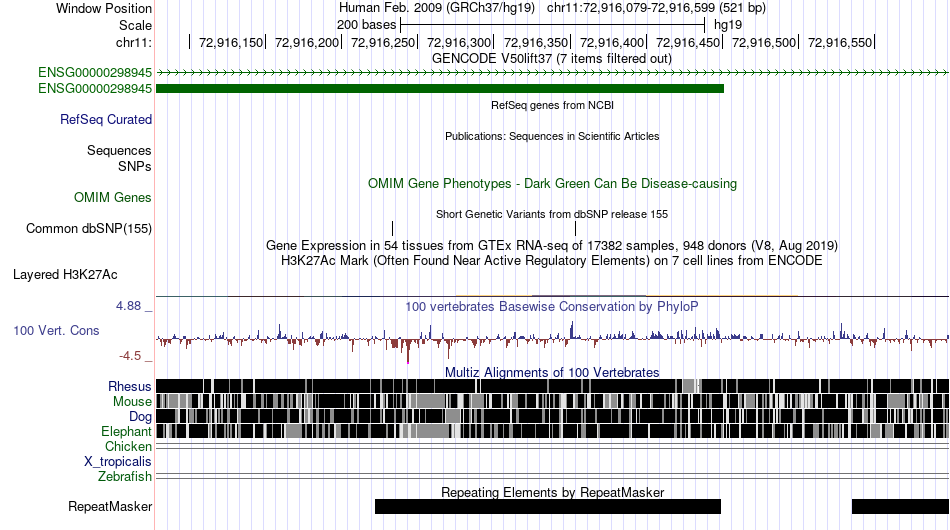Screen dimensions: 950x530
Task: Click the 200 bases scale bar
Action: 553,25
